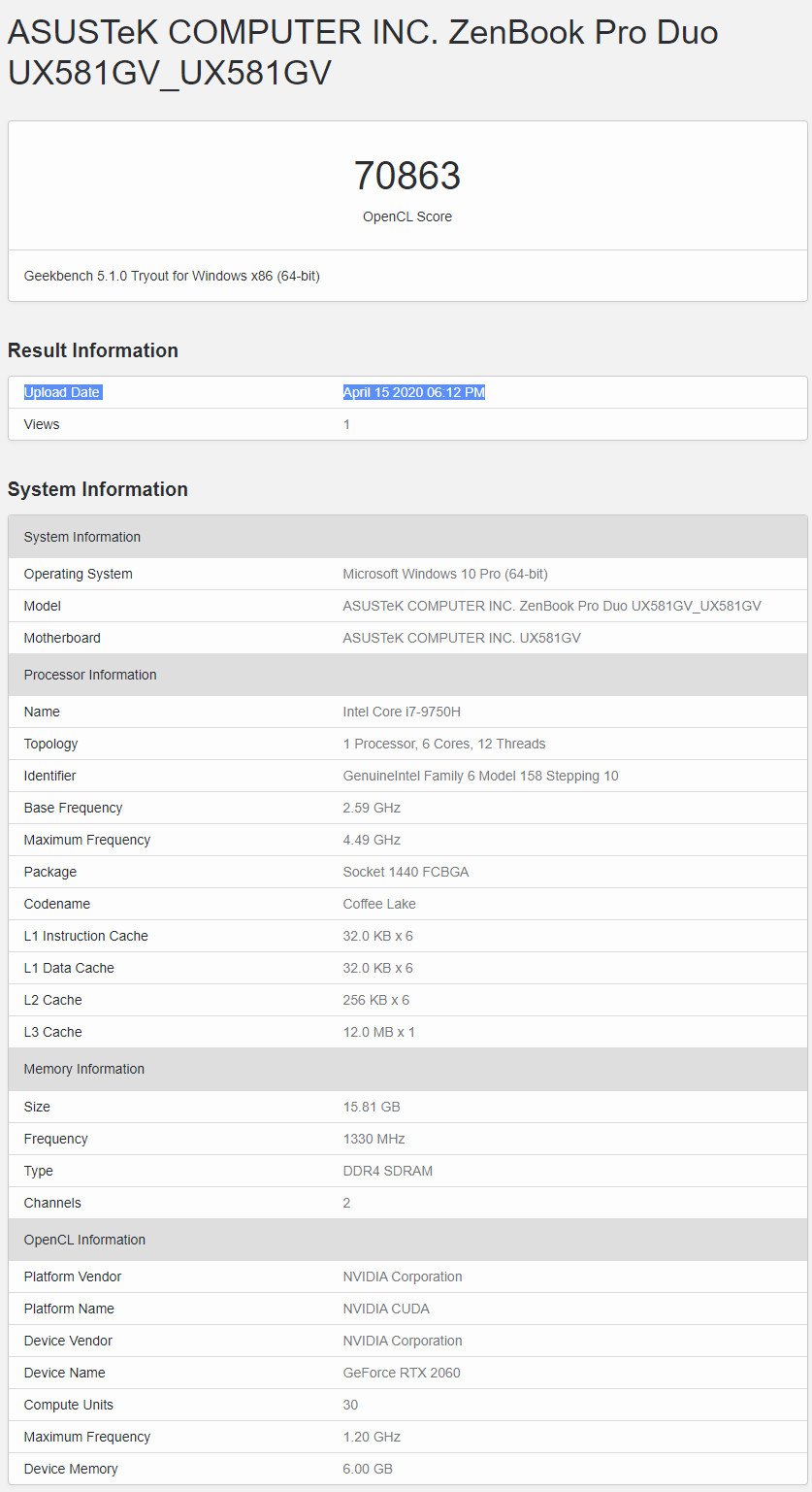Click 'Geekbench 5.1.0 Tryout for Windows x86 (64-bit)'
The image size is (812, 1492).
pos(172,276)
